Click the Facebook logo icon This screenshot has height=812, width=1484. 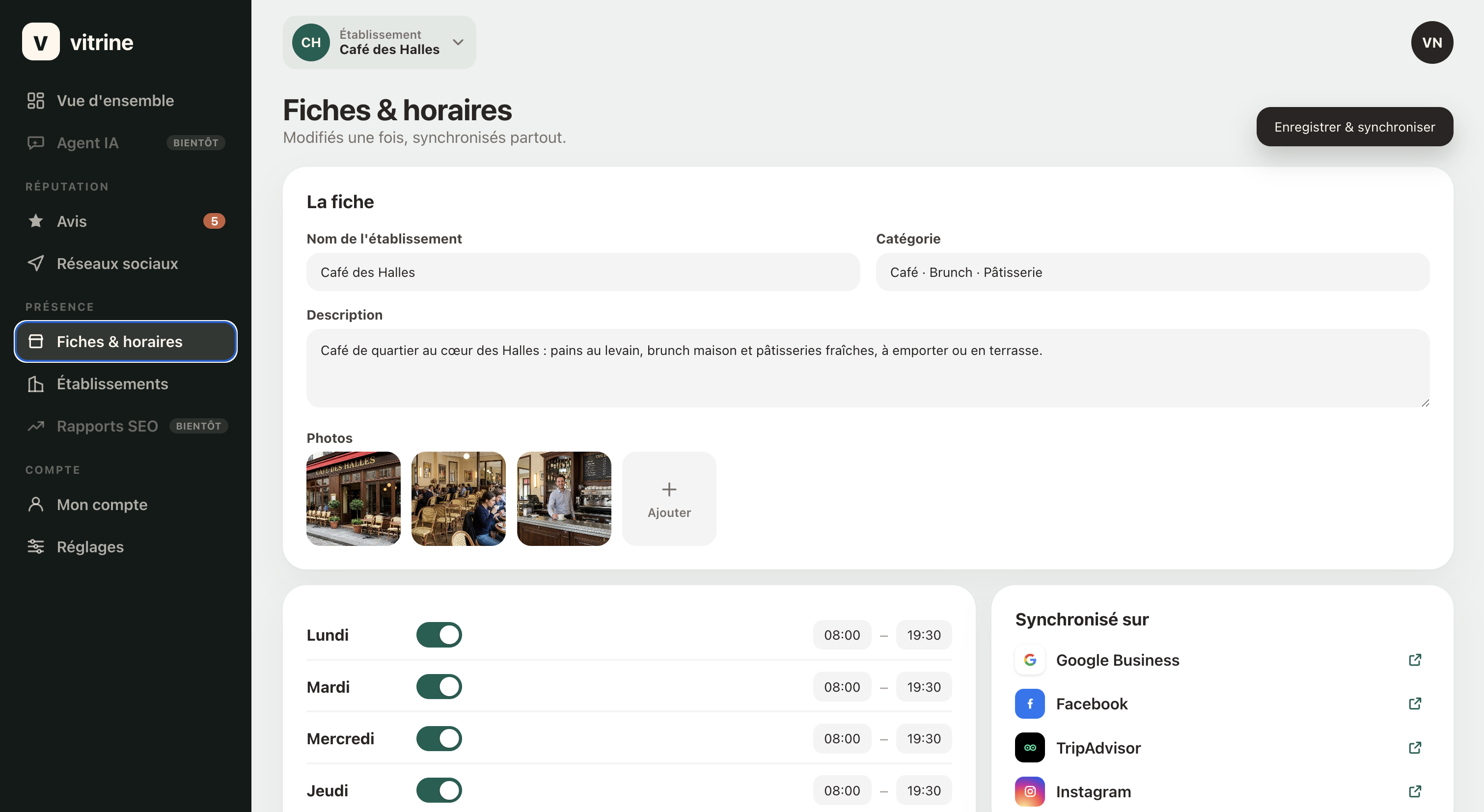tap(1029, 704)
